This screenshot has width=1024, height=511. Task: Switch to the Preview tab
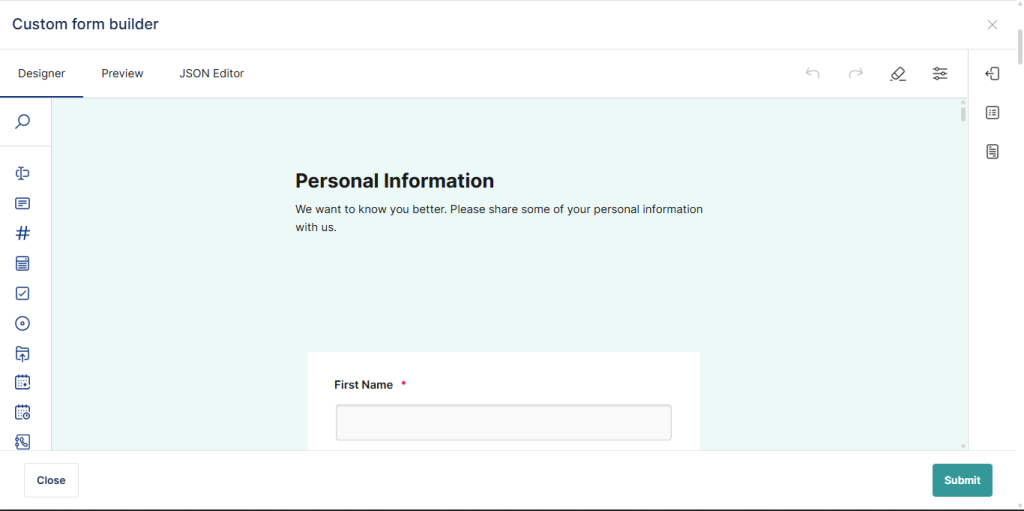tap(122, 73)
